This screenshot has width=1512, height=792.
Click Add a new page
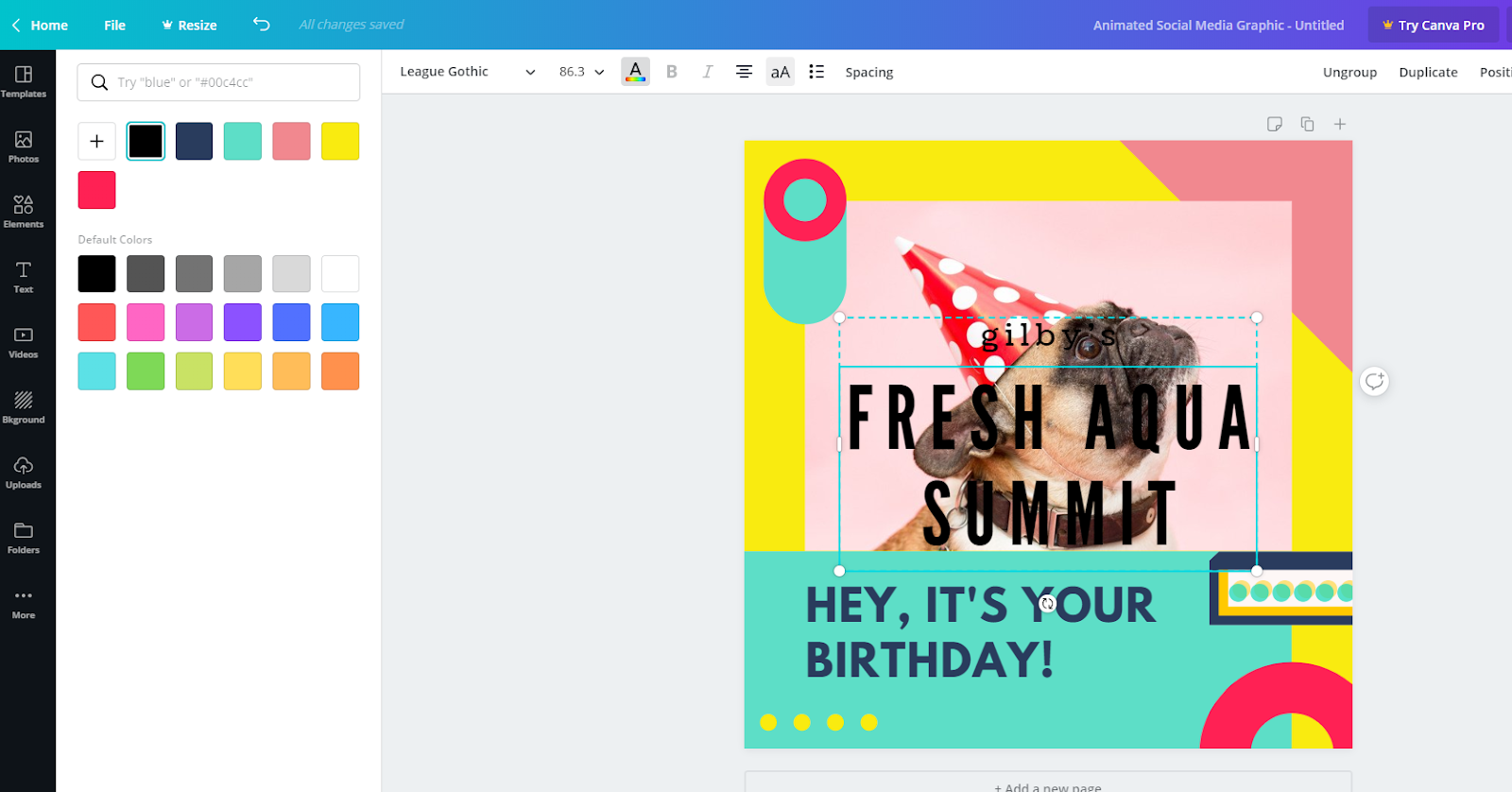click(x=1048, y=785)
